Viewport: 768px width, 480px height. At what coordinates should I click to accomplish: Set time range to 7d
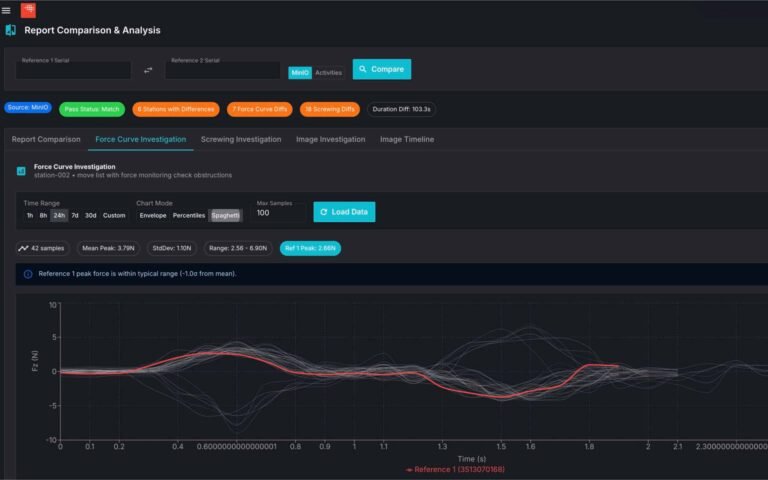[x=75, y=216]
